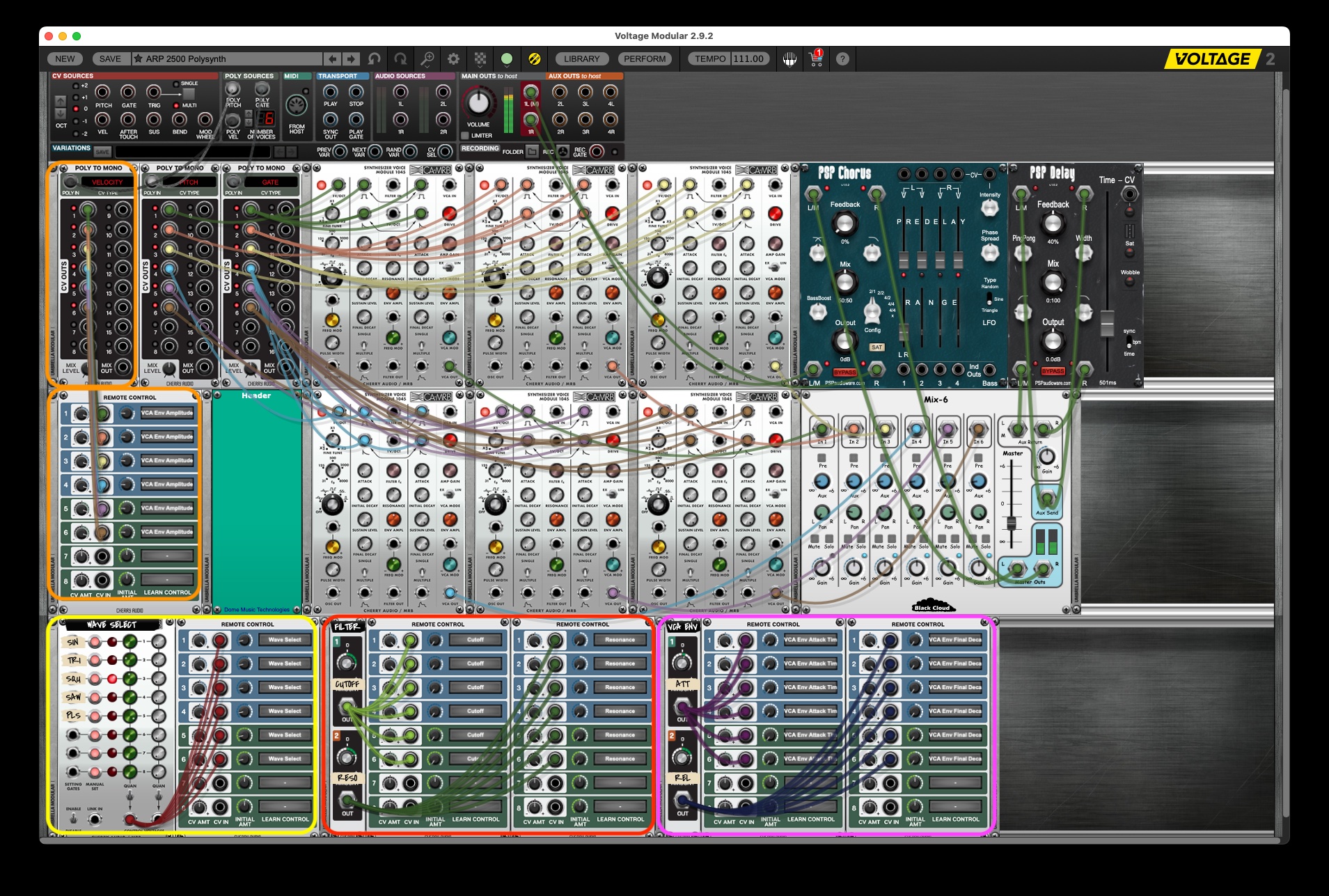
Task: Select the SINGLE voice mode radio
Action: (x=176, y=84)
